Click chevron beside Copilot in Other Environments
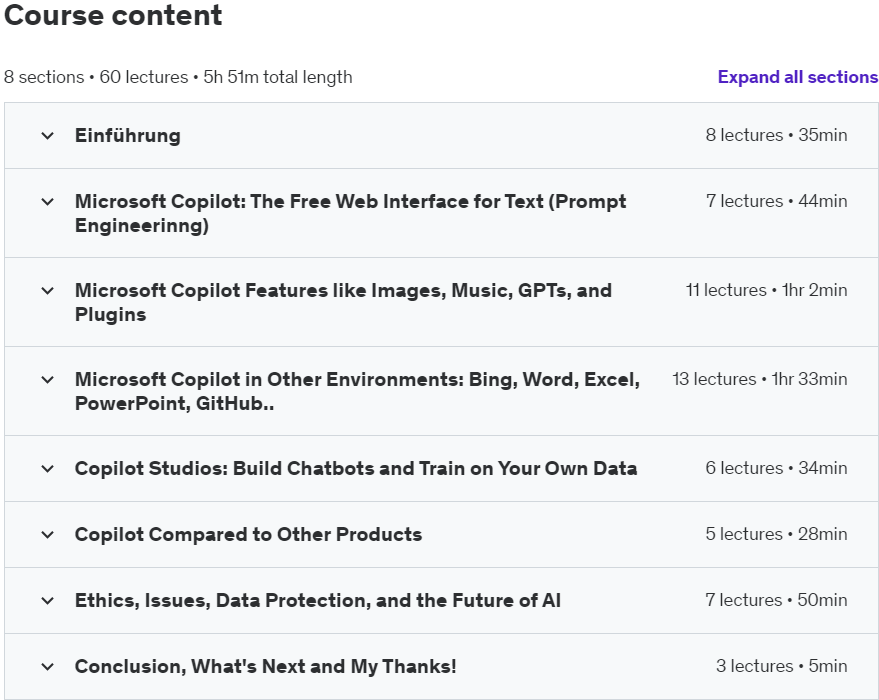 click(47, 380)
